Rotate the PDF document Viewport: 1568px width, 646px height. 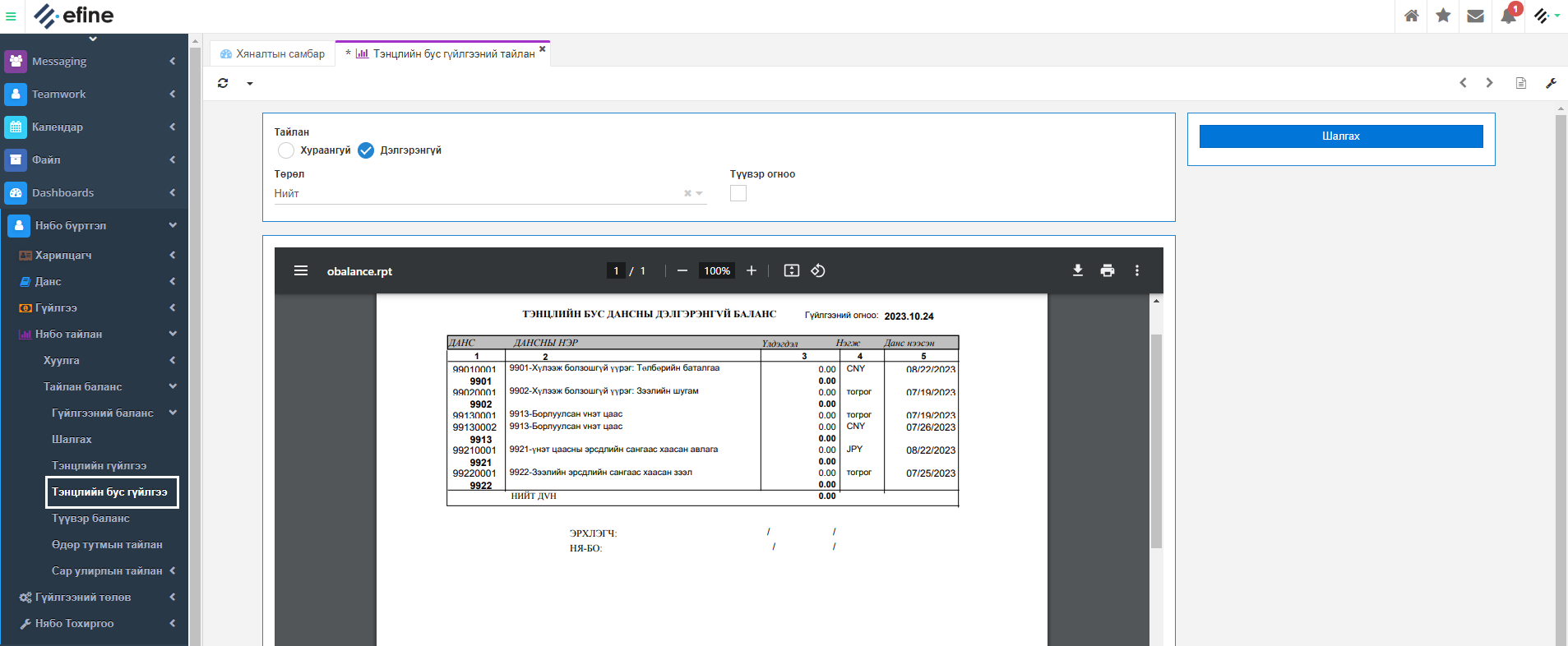click(818, 270)
